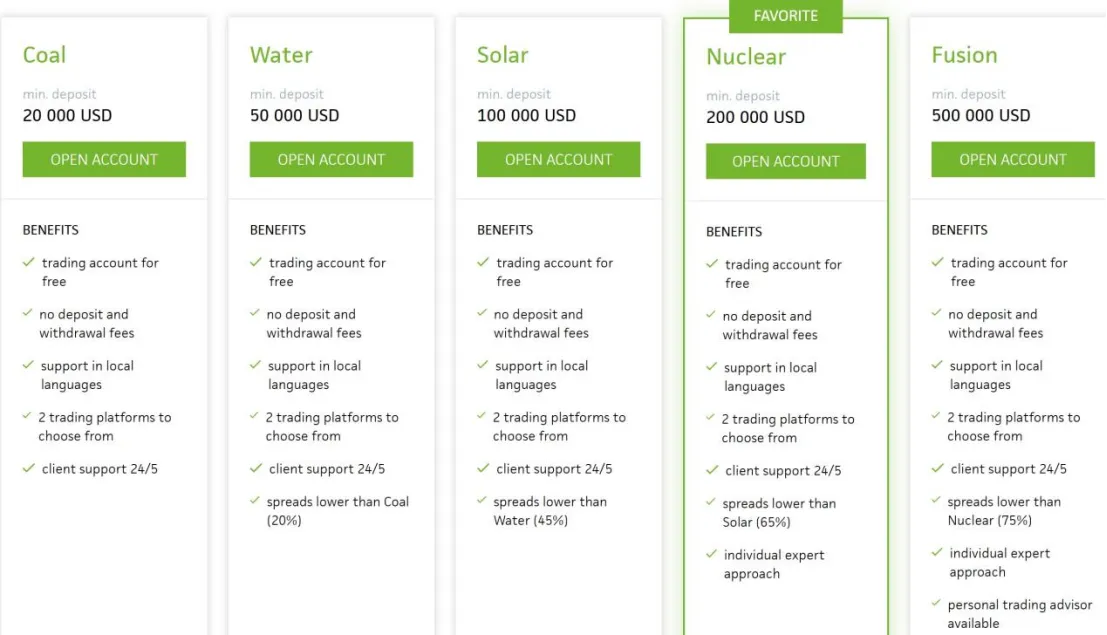Click the Nuclear plan heading
1107x635 pixels.
[746, 57]
